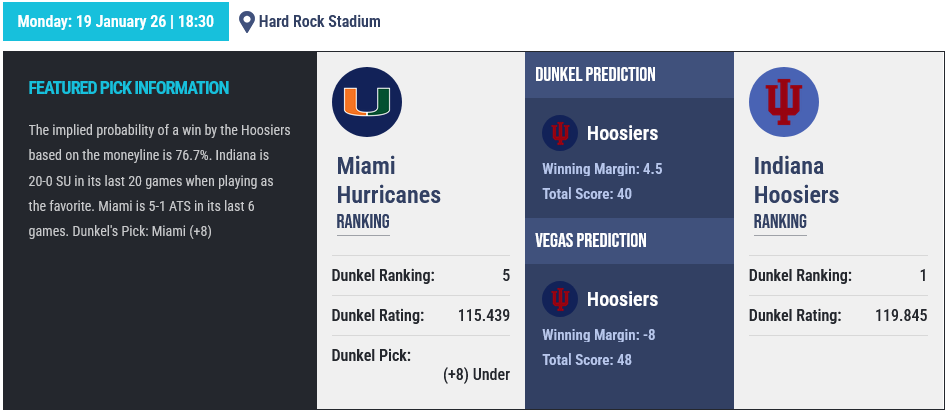Click the large Indiana Hoosiers logo

pos(784,102)
